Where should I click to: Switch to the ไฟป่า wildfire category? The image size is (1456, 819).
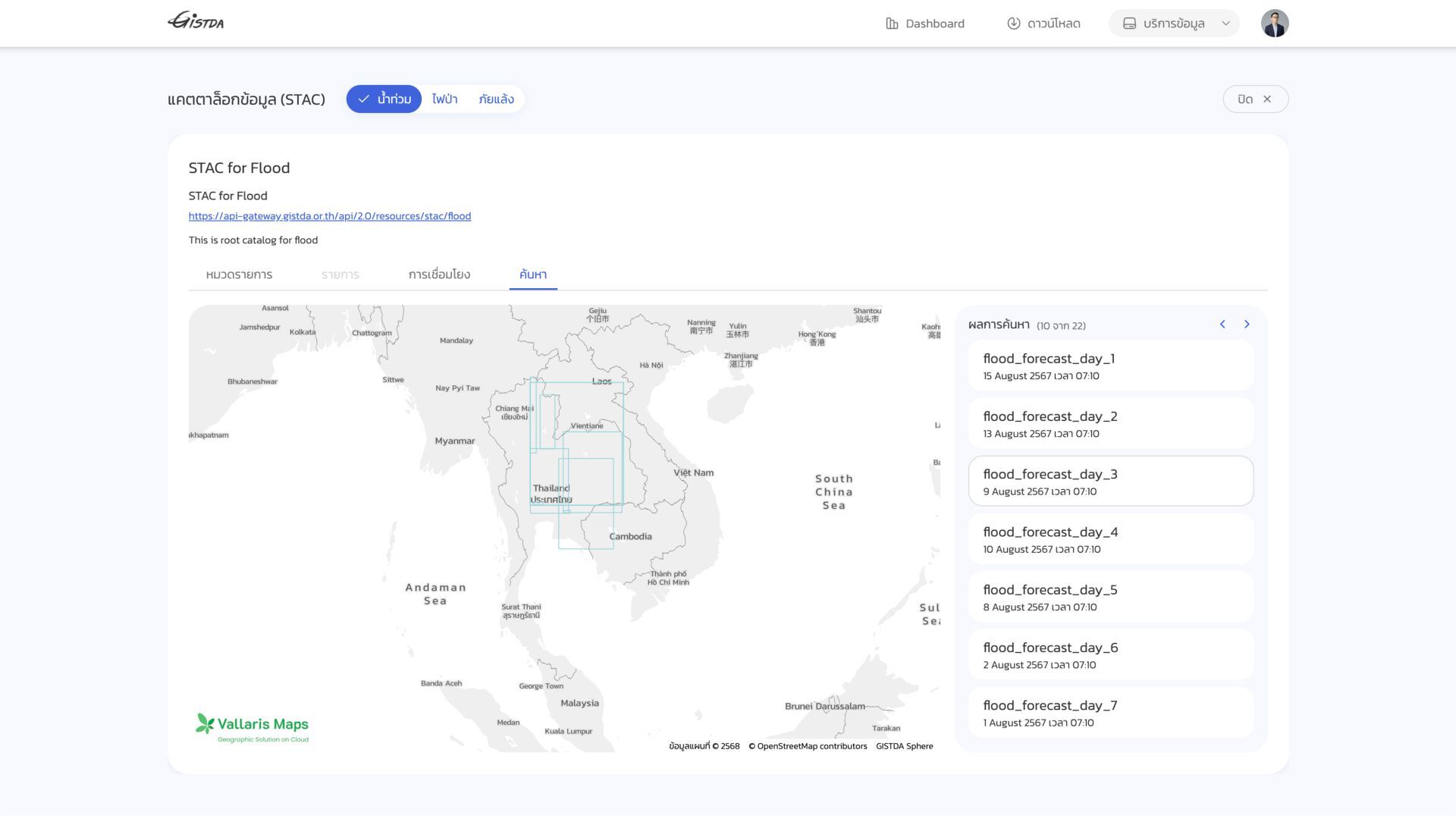(x=444, y=99)
